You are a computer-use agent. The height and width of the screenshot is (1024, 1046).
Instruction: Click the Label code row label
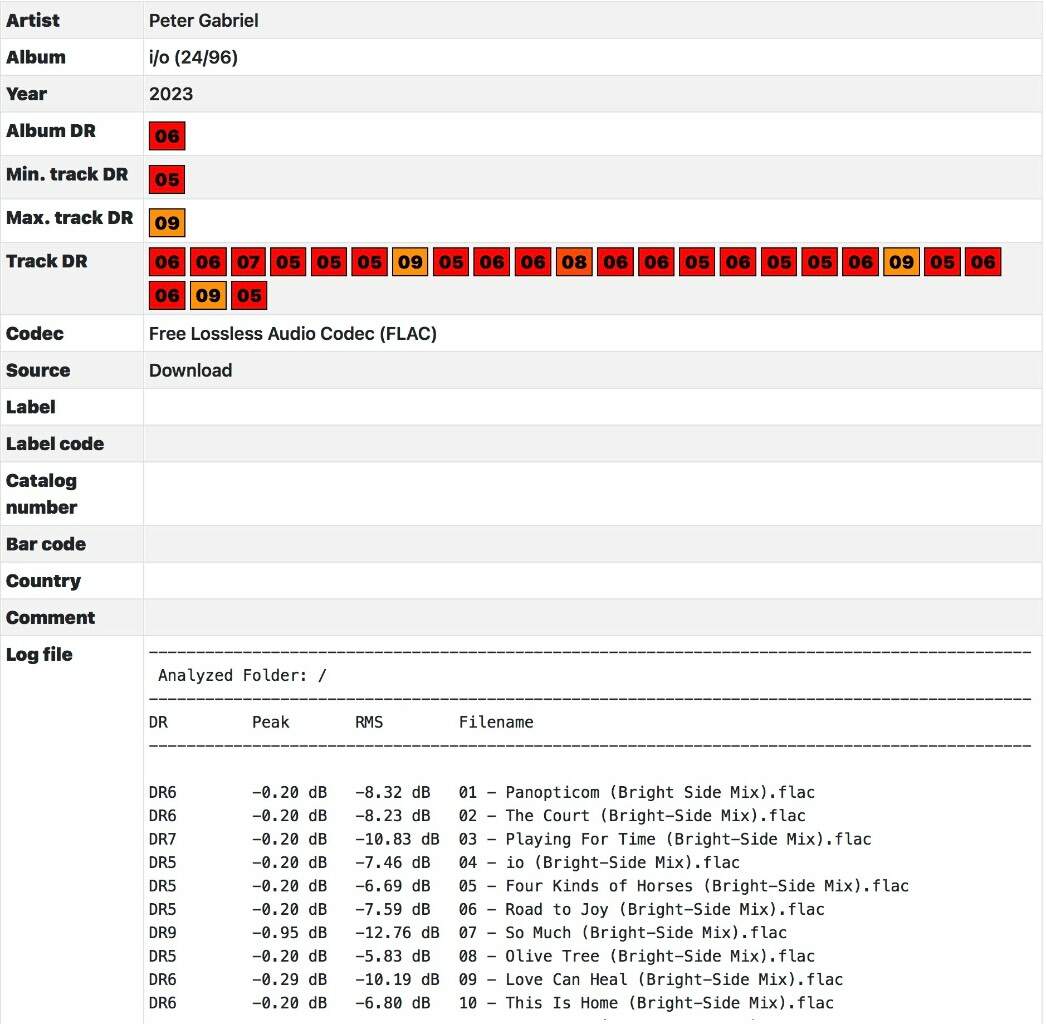(x=55, y=444)
